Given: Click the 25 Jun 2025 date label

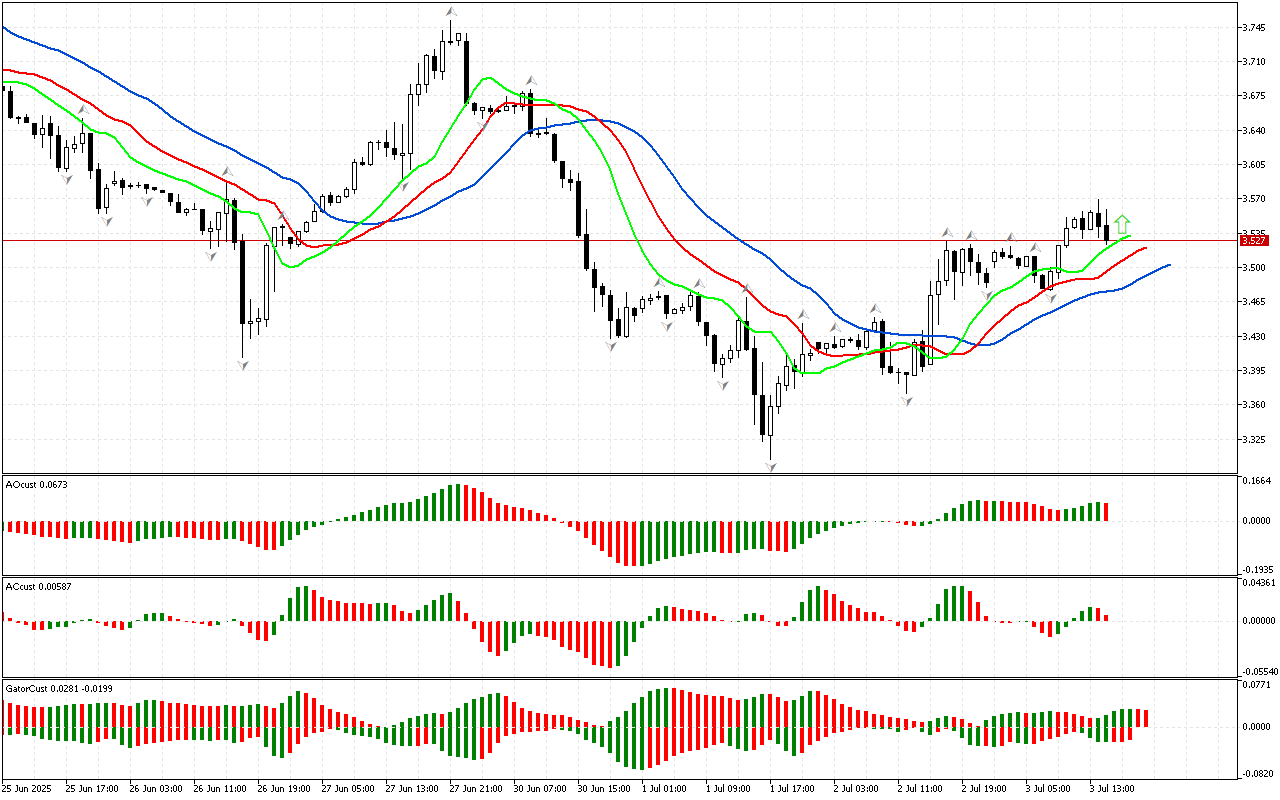Looking at the screenshot, I should [32, 789].
